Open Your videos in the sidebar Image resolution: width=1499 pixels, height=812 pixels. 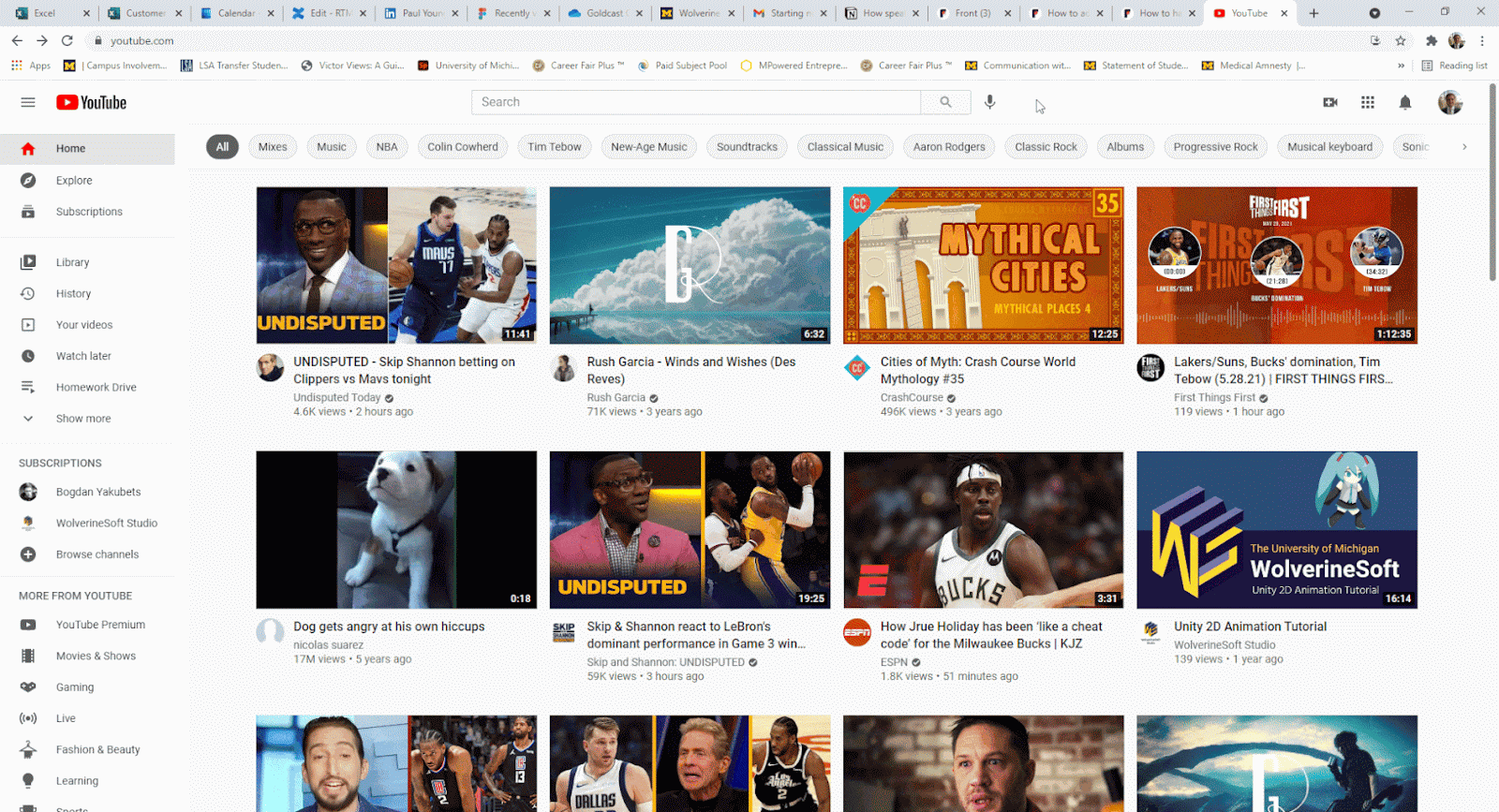pos(87,325)
